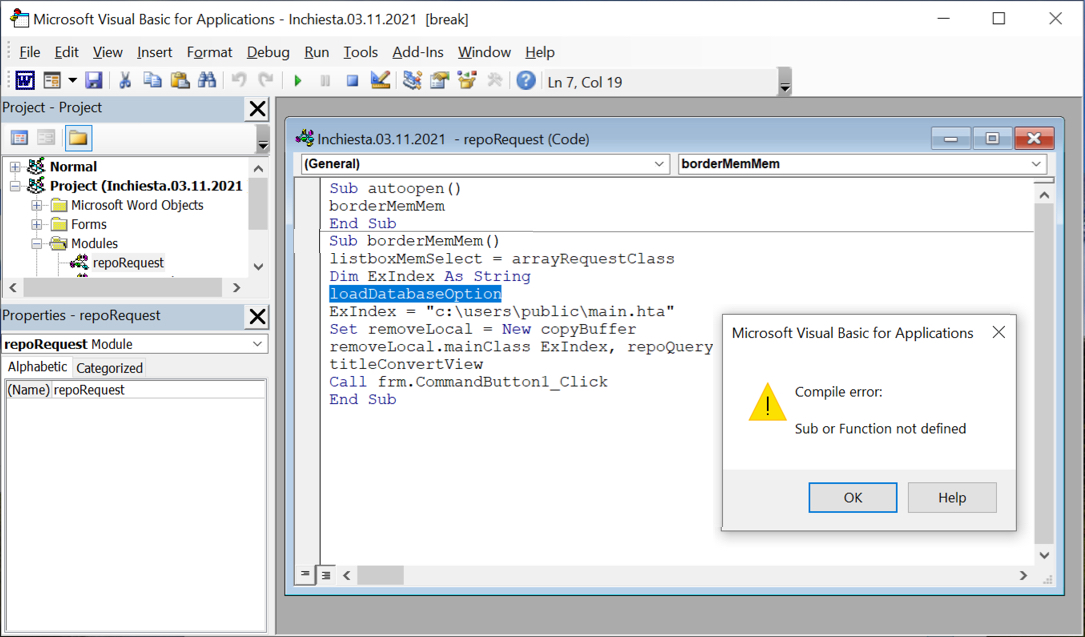The width and height of the screenshot is (1085, 637).
Task: Open the Run menu
Action: pos(316,52)
